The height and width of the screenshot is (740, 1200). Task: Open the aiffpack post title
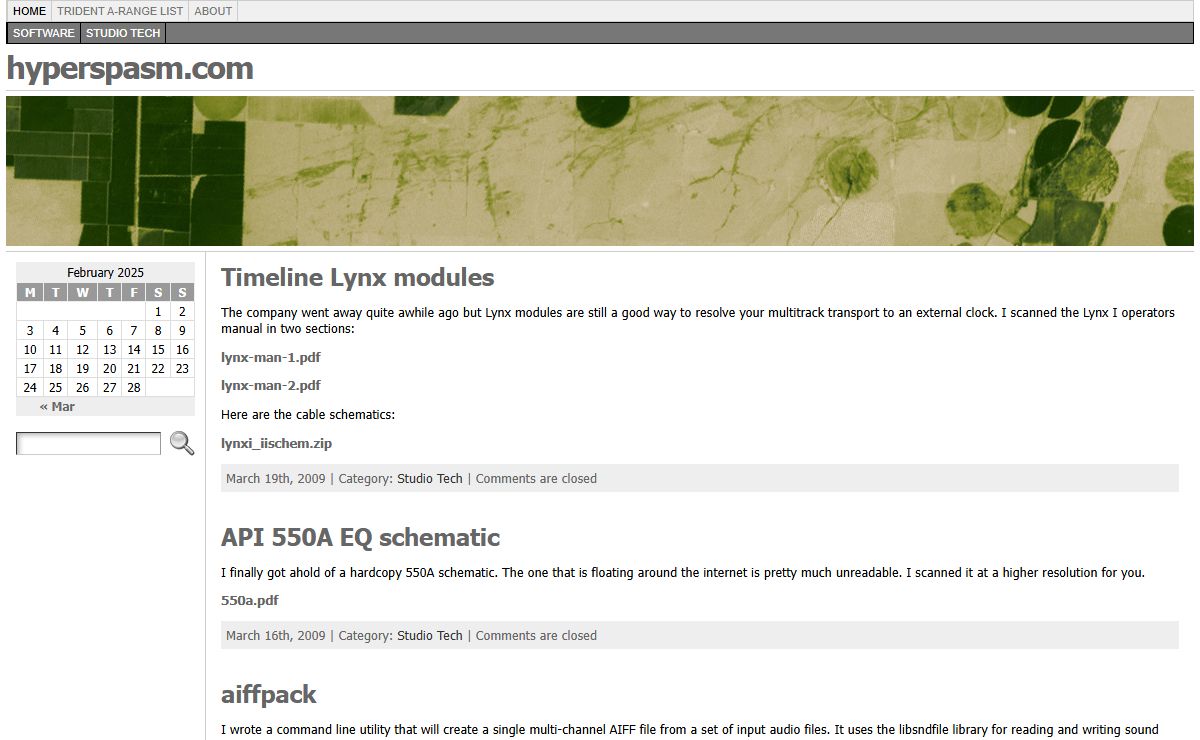click(x=268, y=695)
